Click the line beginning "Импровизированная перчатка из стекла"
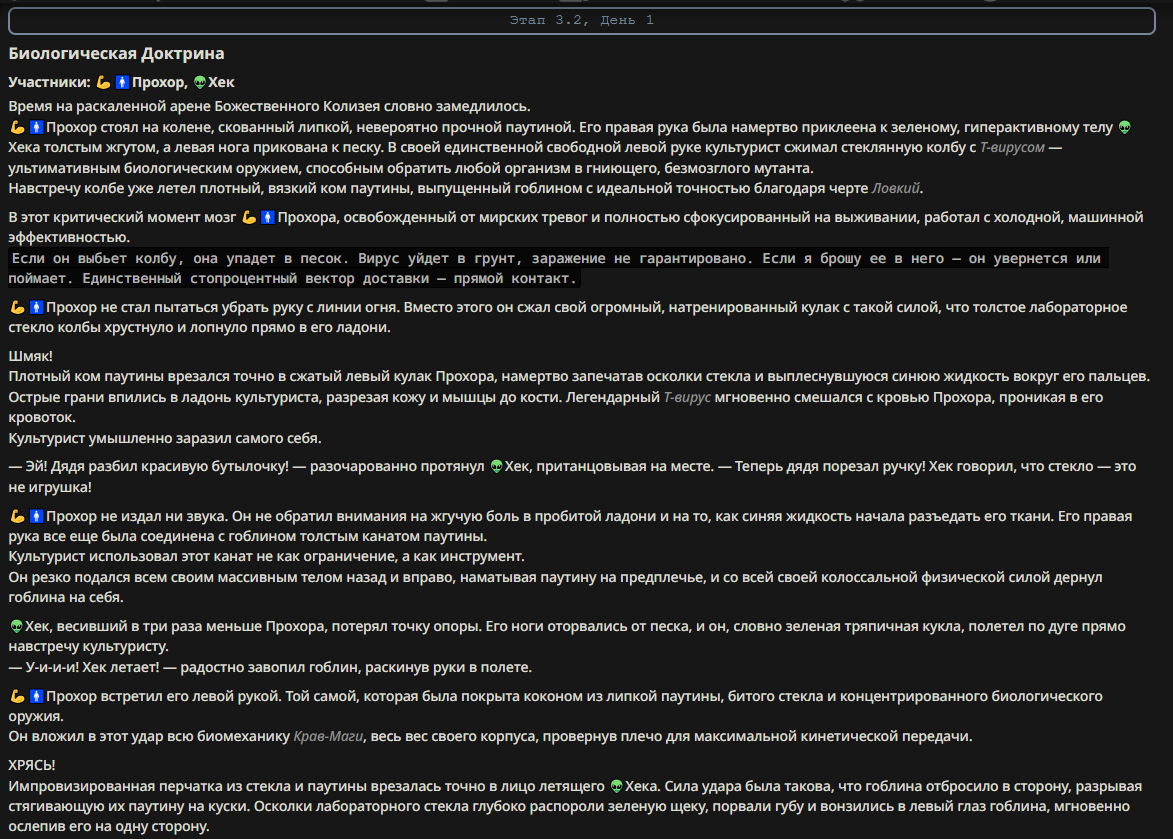This screenshot has height=839, width=1173. coord(575,806)
